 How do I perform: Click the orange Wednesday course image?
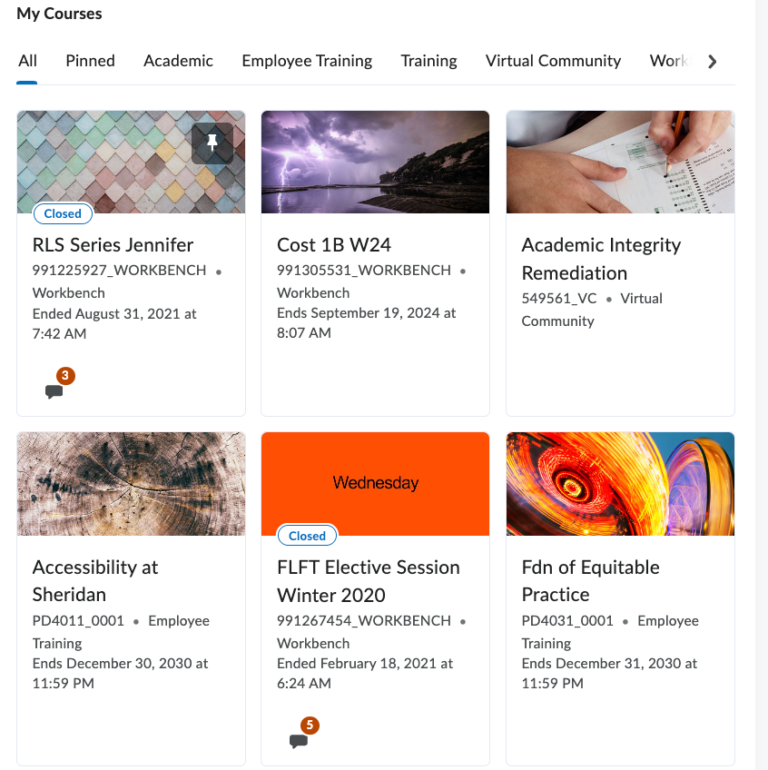(x=375, y=484)
